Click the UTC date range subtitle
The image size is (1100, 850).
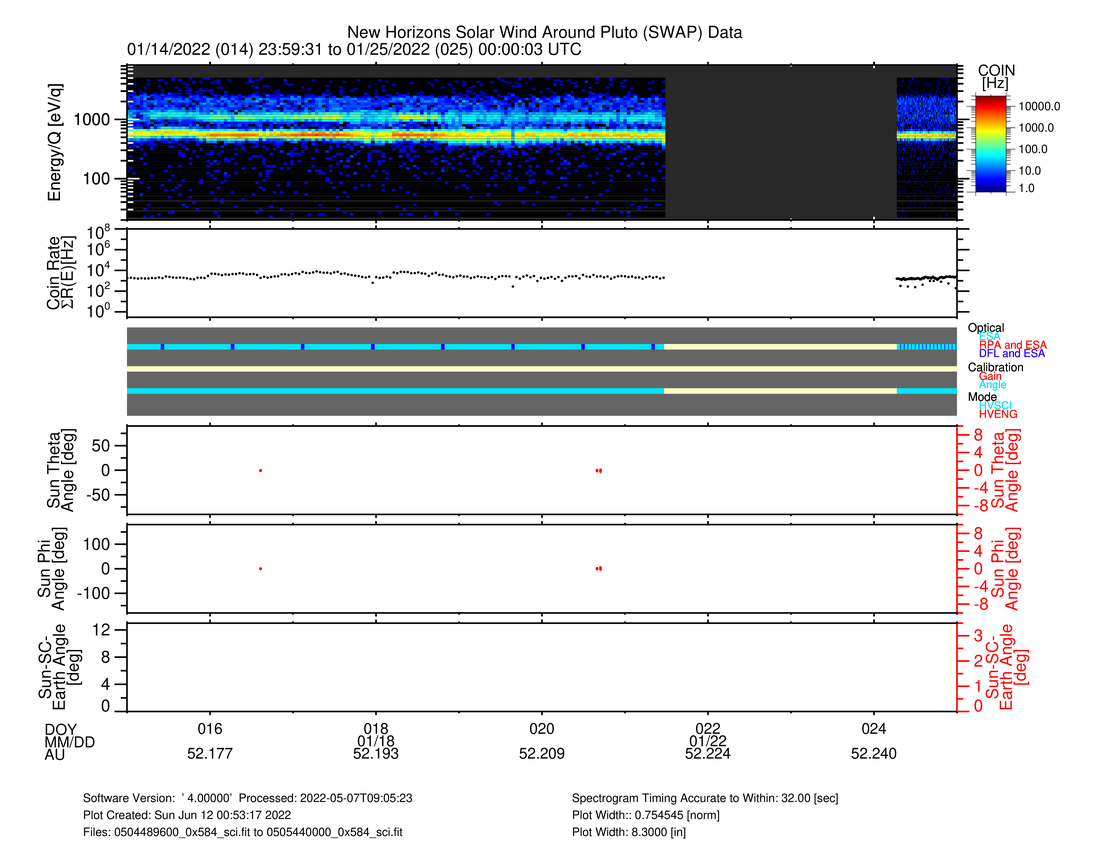pos(354,50)
